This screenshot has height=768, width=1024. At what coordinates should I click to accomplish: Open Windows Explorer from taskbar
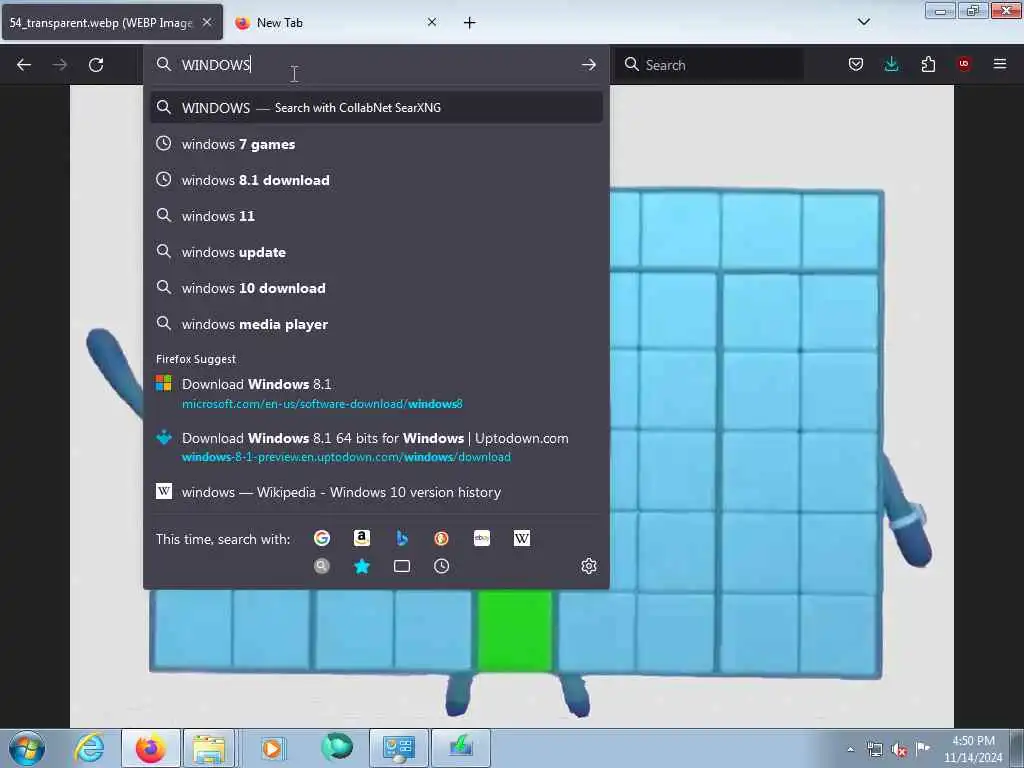[x=208, y=748]
